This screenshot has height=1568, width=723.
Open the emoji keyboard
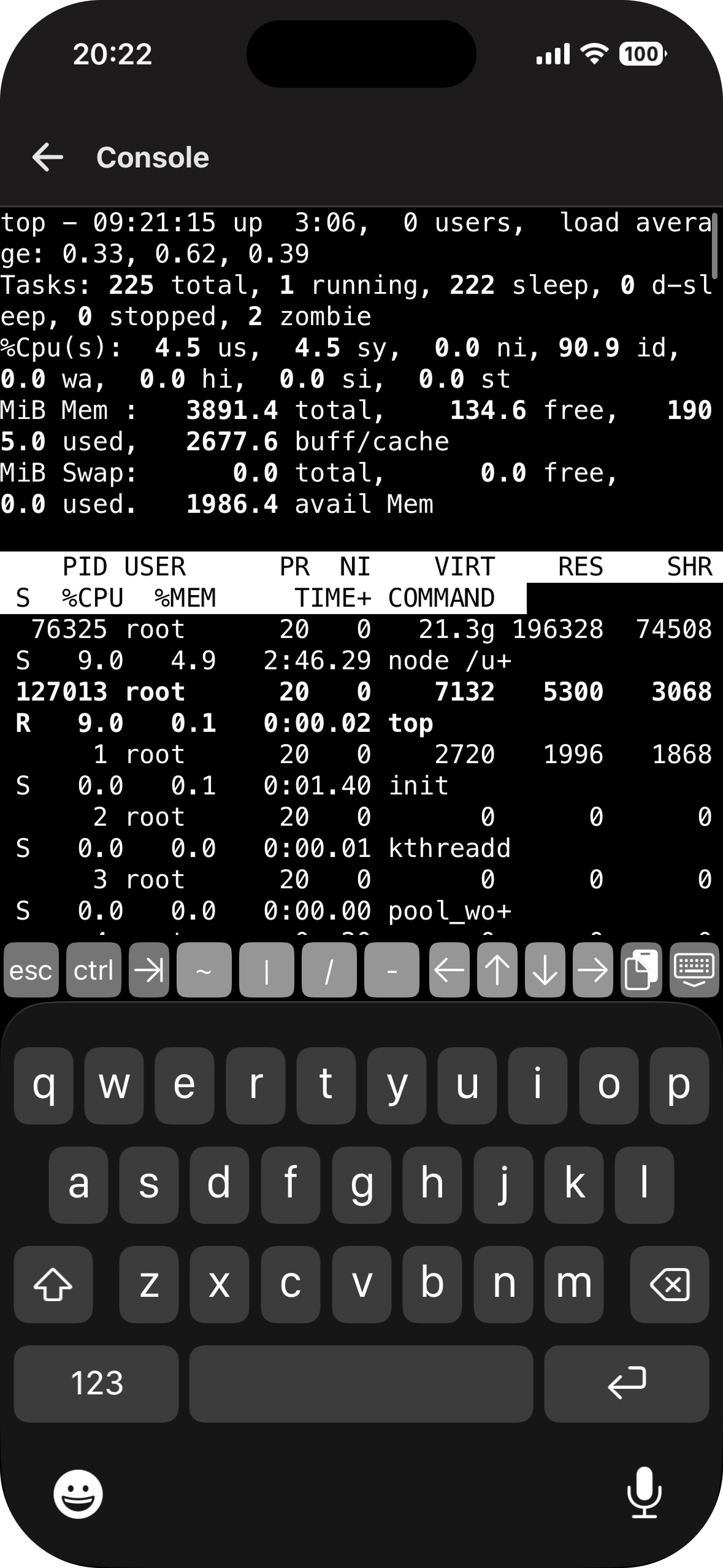point(78,1494)
